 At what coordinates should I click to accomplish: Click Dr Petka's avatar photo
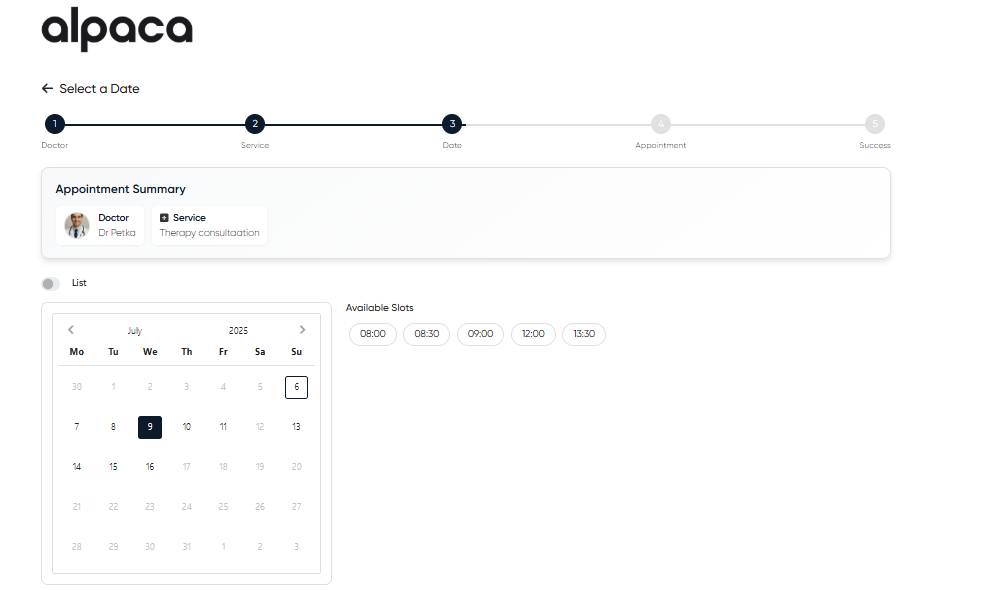point(77,225)
